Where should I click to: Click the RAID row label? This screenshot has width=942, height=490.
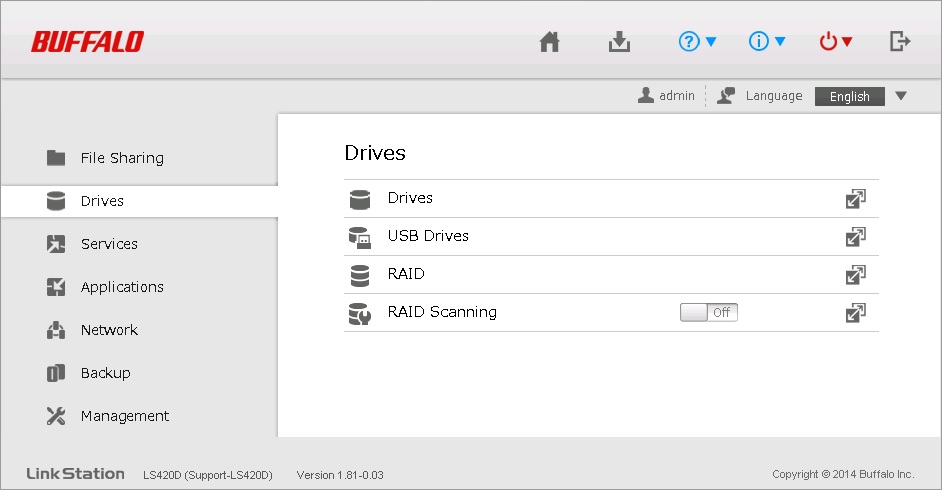coord(406,274)
